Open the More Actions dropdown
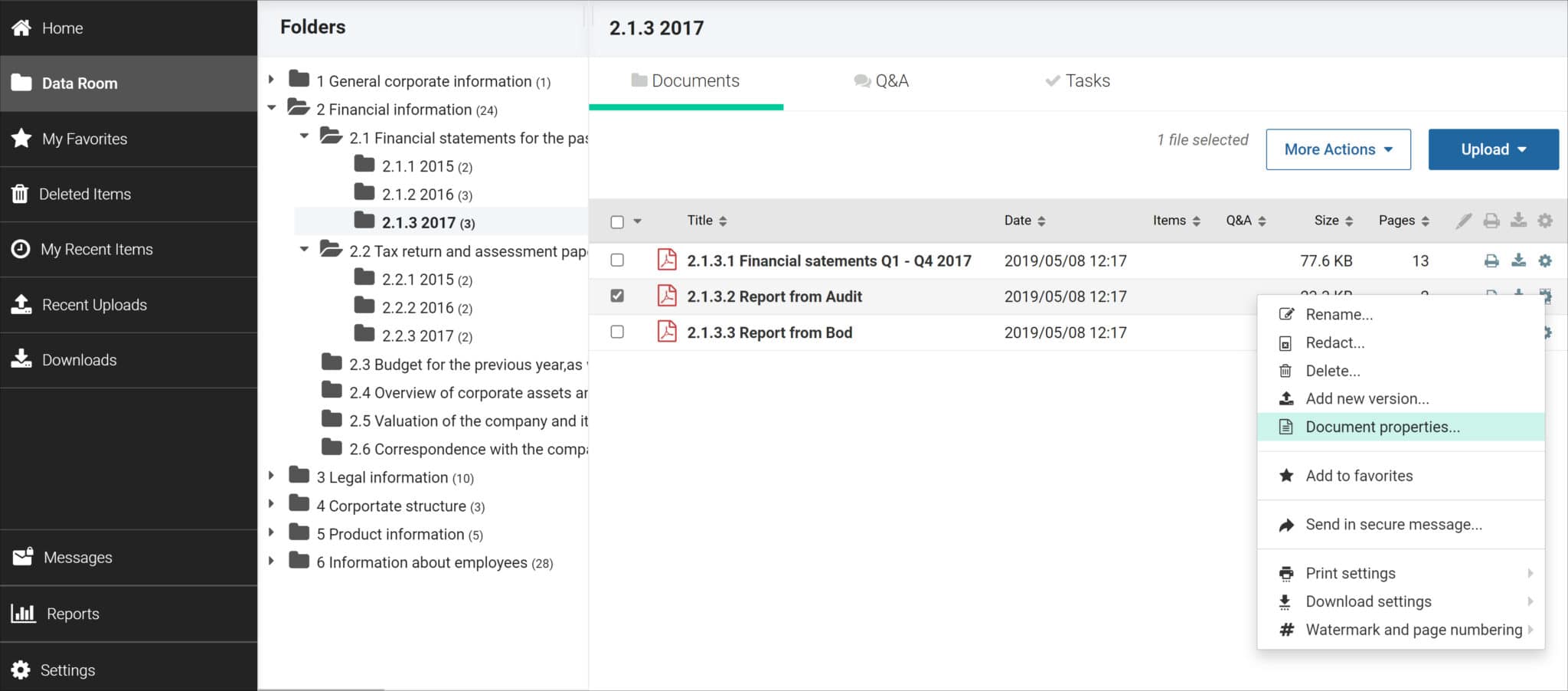This screenshot has height=691, width=1568. coord(1338,149)
